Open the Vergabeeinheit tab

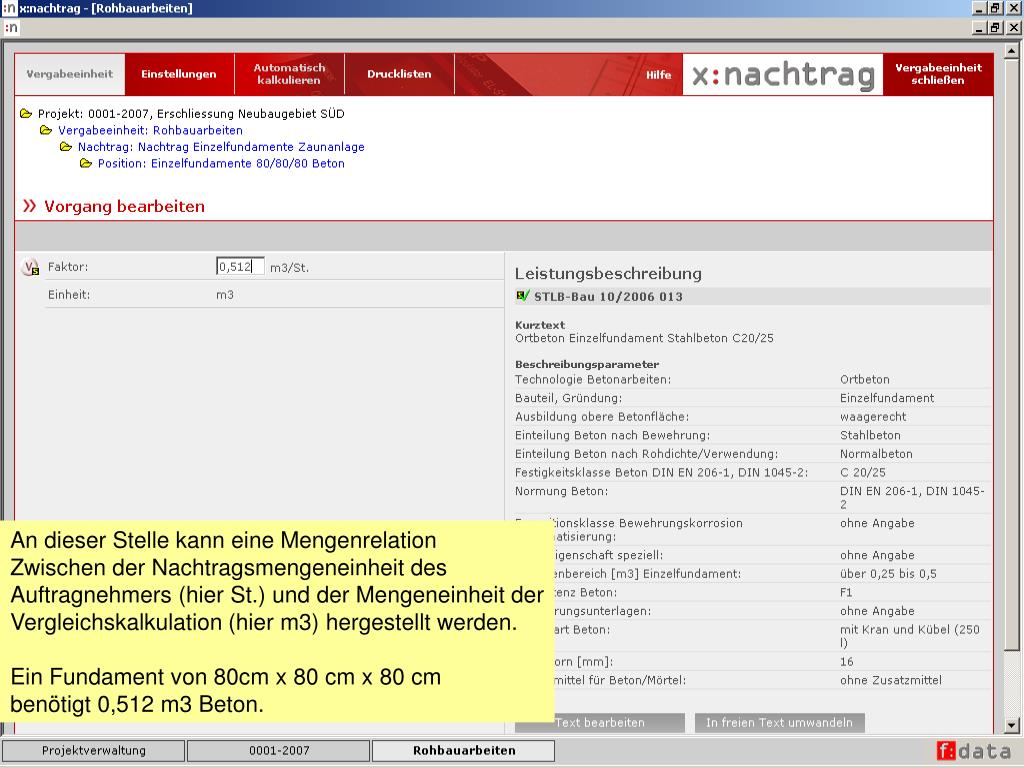(70, 74)
